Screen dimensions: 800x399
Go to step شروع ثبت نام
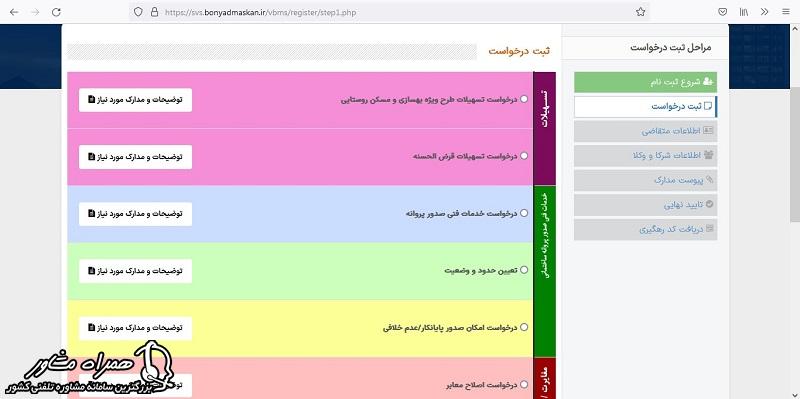click(x=645, y=82)
